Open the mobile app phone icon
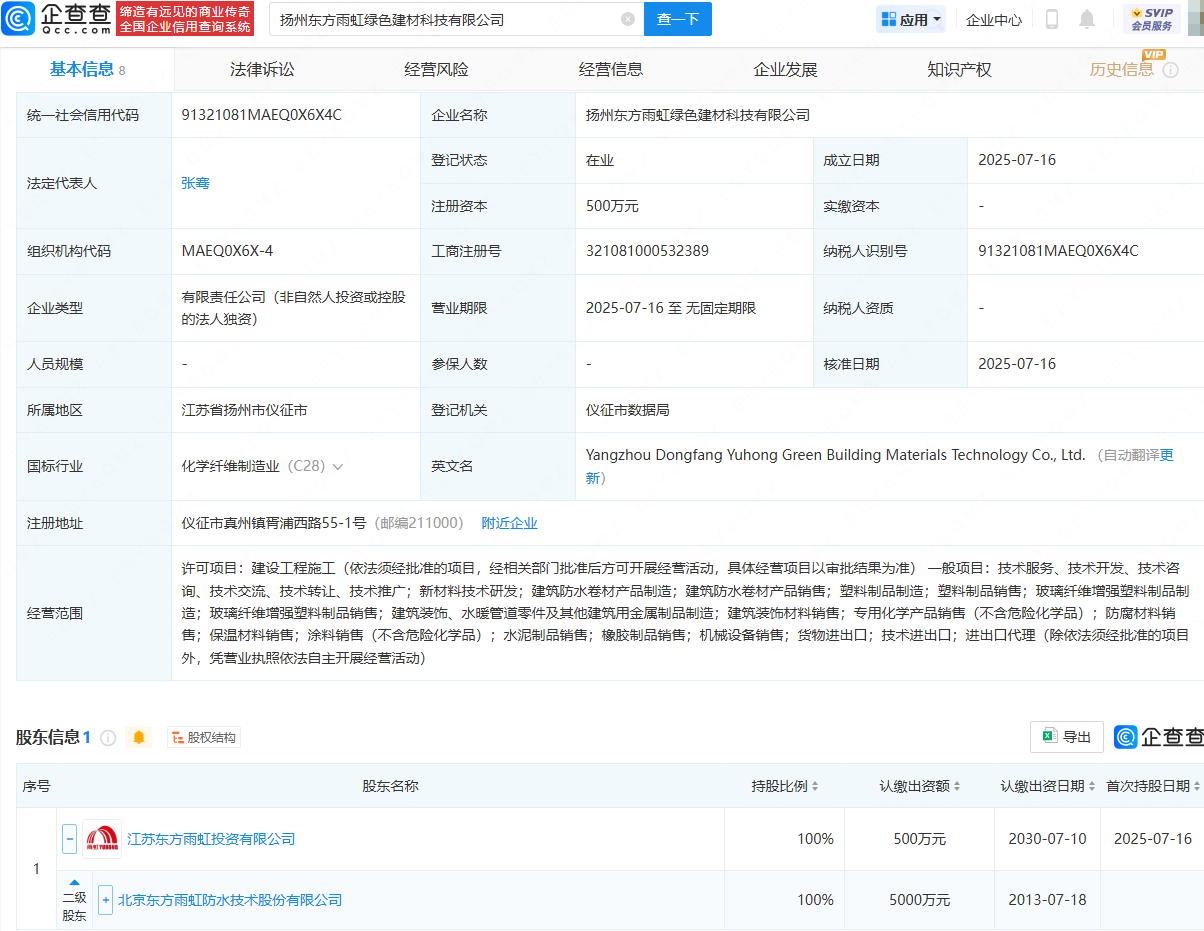 point(1052,19)
